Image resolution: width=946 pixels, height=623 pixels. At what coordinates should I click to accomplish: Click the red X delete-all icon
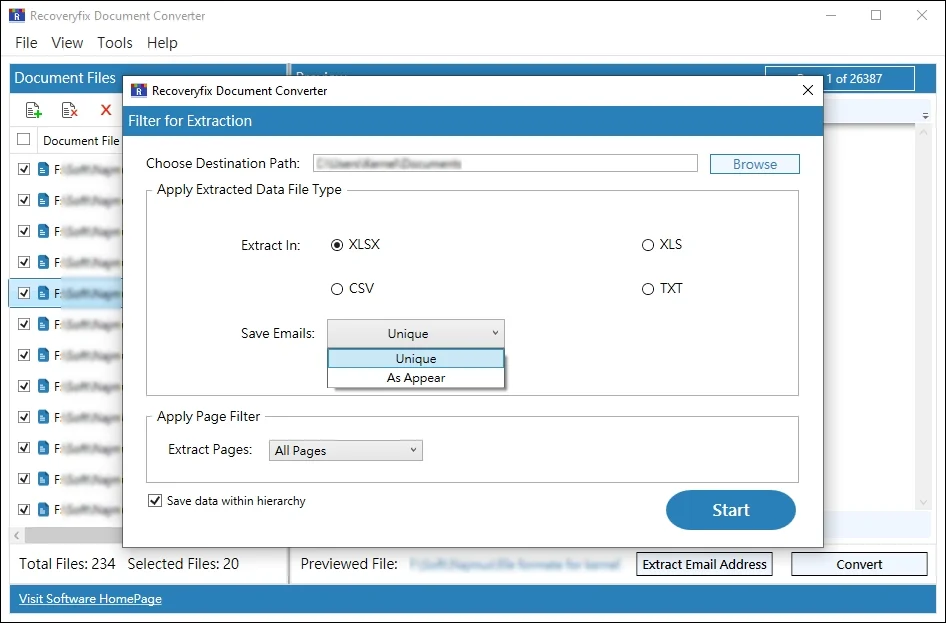106,110
